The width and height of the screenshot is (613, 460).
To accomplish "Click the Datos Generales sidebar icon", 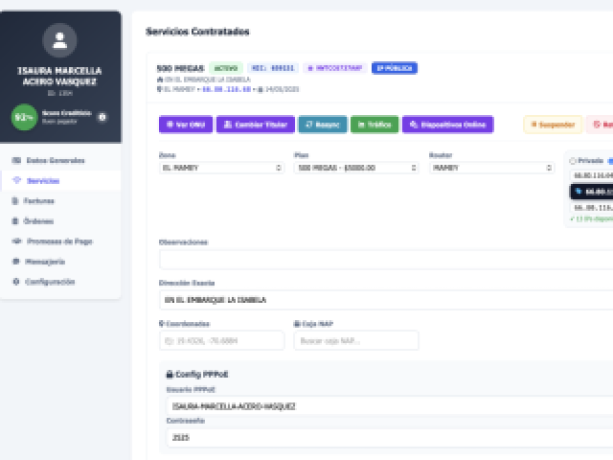I will [x=16, y=160].
